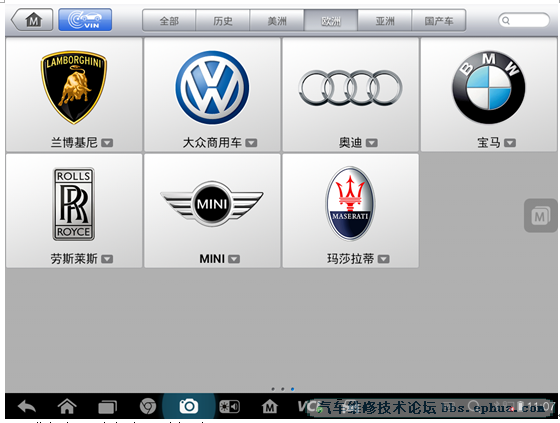Viewport: 560px width, 423px height.
Task: Click the 玛莎拉蒂 label
Action: click(350, 259)
